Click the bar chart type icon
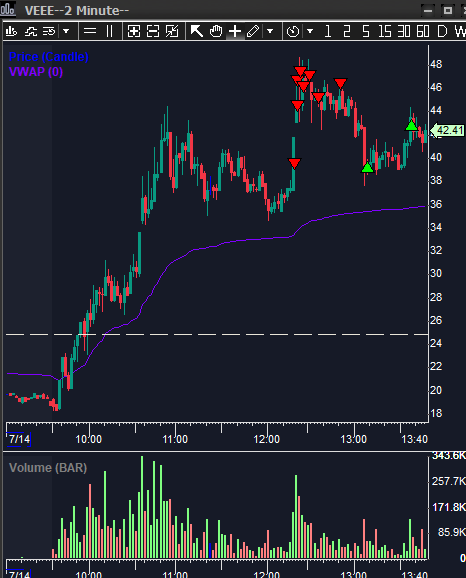Image resolution: width=466 pixels, height=578 pixels. click(11, 31)
